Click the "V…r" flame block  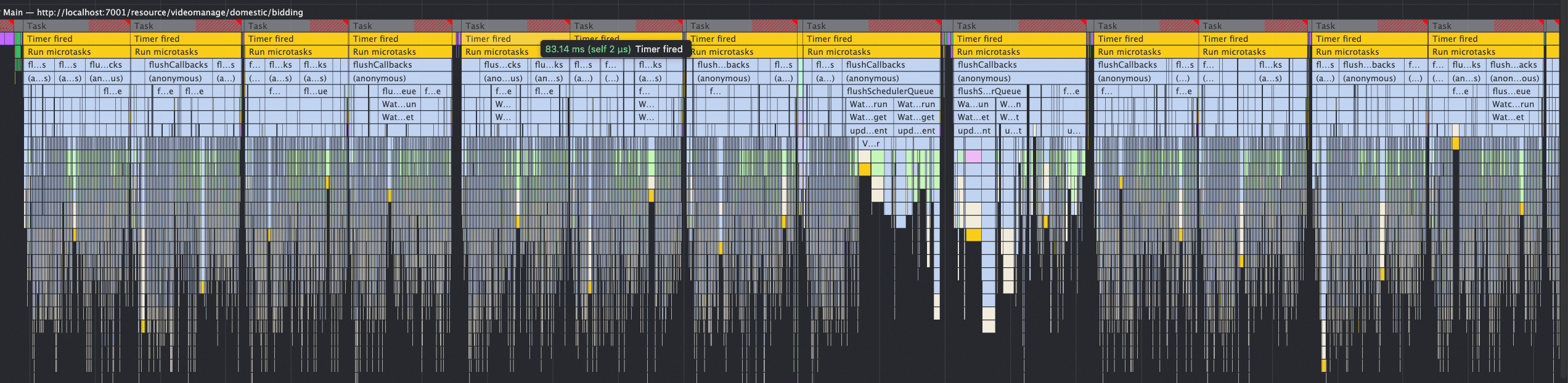click(x=871, y=143)
